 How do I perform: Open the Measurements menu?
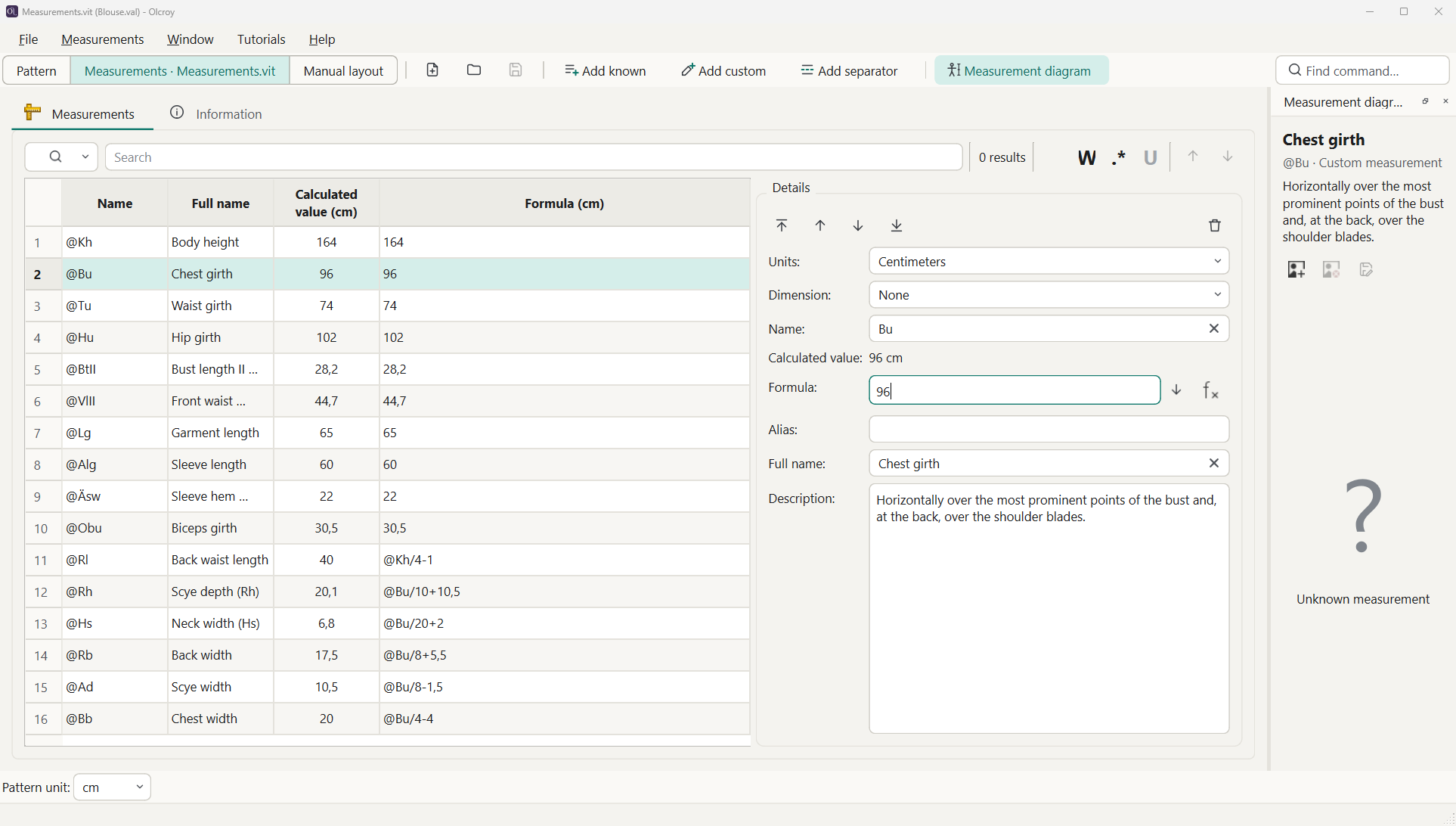point(102,39)
